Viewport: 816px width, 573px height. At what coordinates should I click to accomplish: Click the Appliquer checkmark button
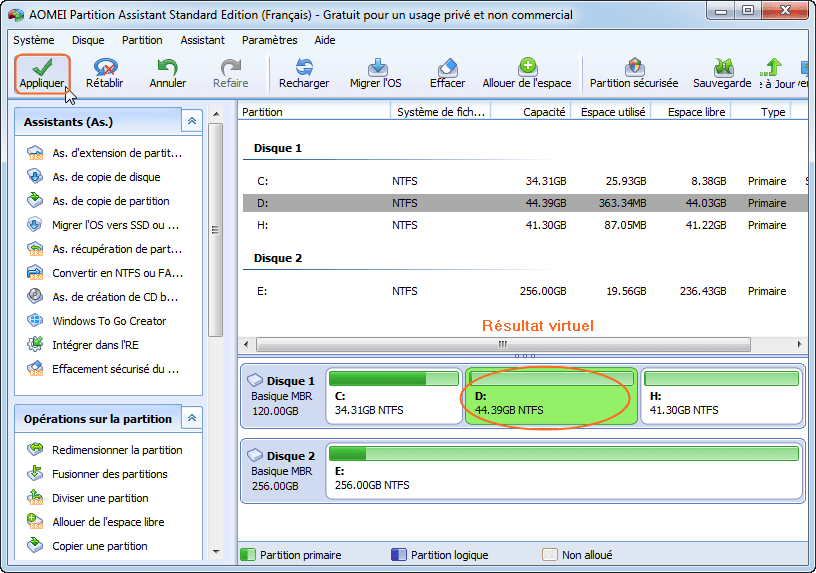(x=42, y=74)
